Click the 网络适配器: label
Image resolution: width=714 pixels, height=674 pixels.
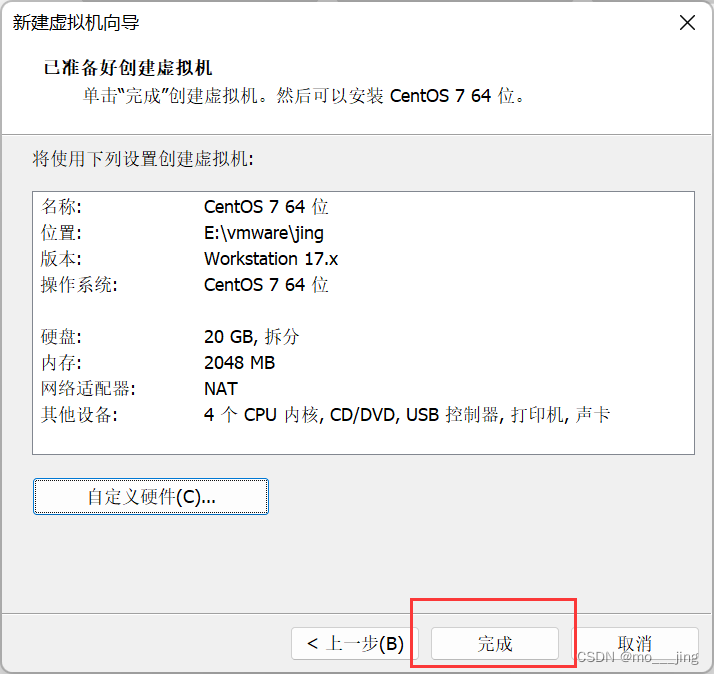[x=88, y=388]
